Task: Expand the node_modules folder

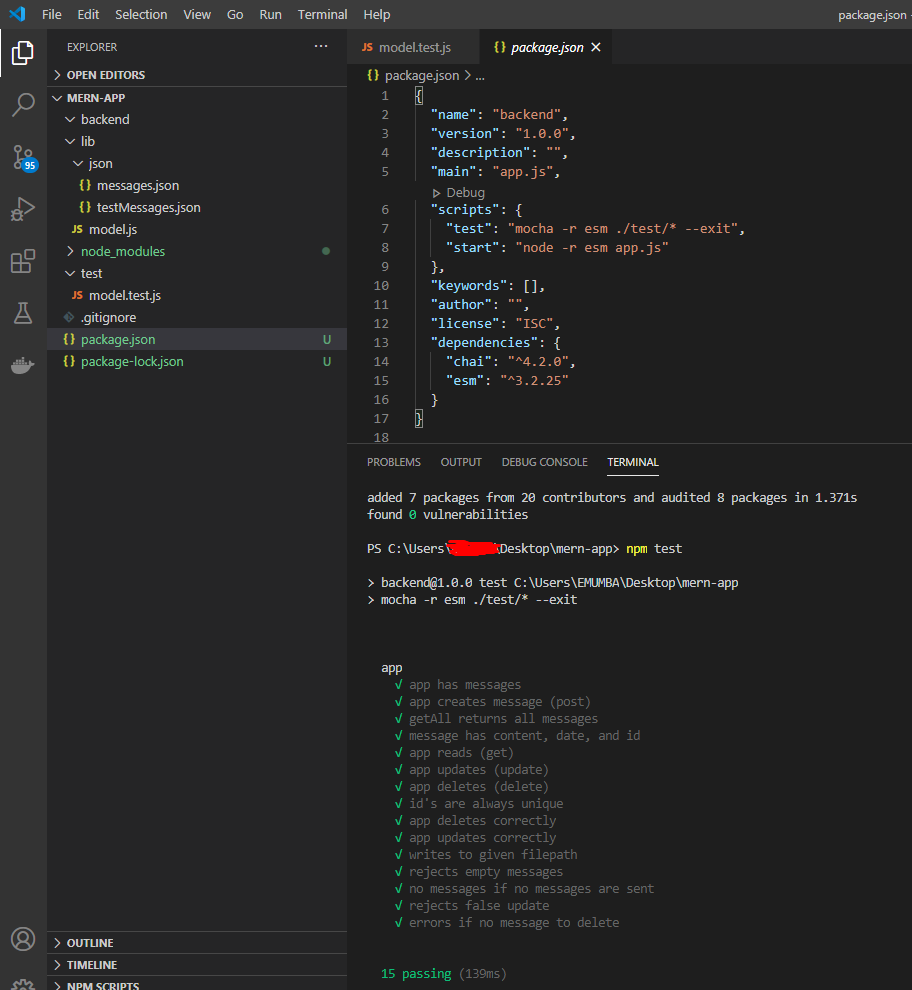Action: point(70,251)
